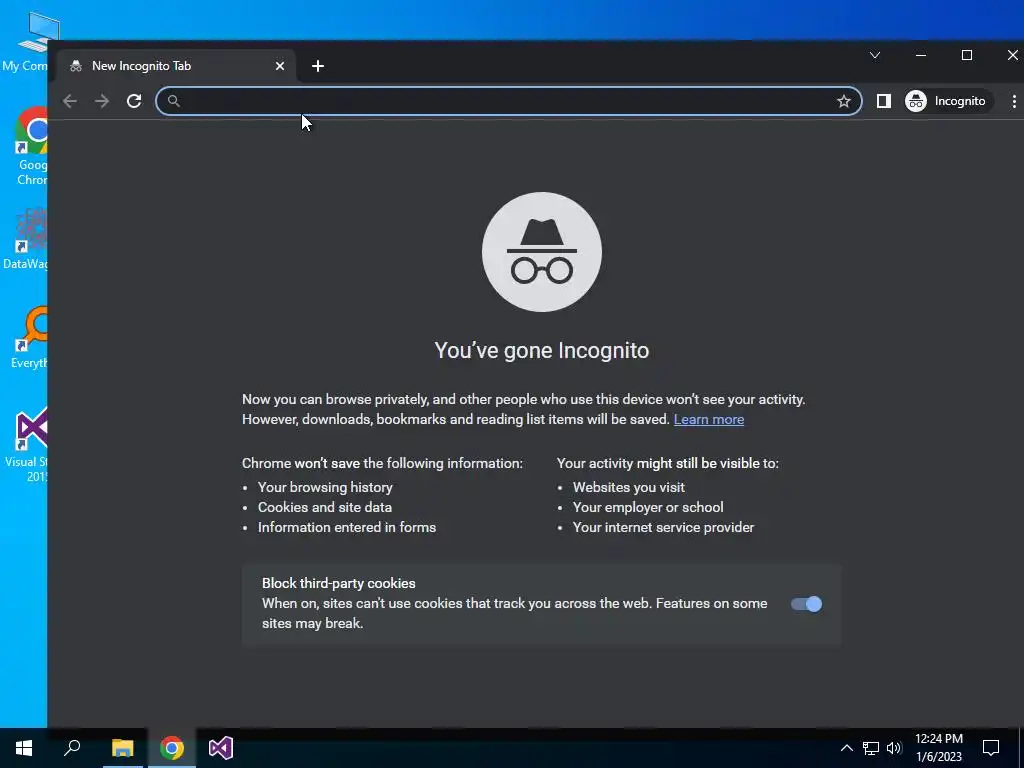Viewport: 1024px width, 768px height.
Task: Click "Your internet service provider" text
Action: [664, 527]
